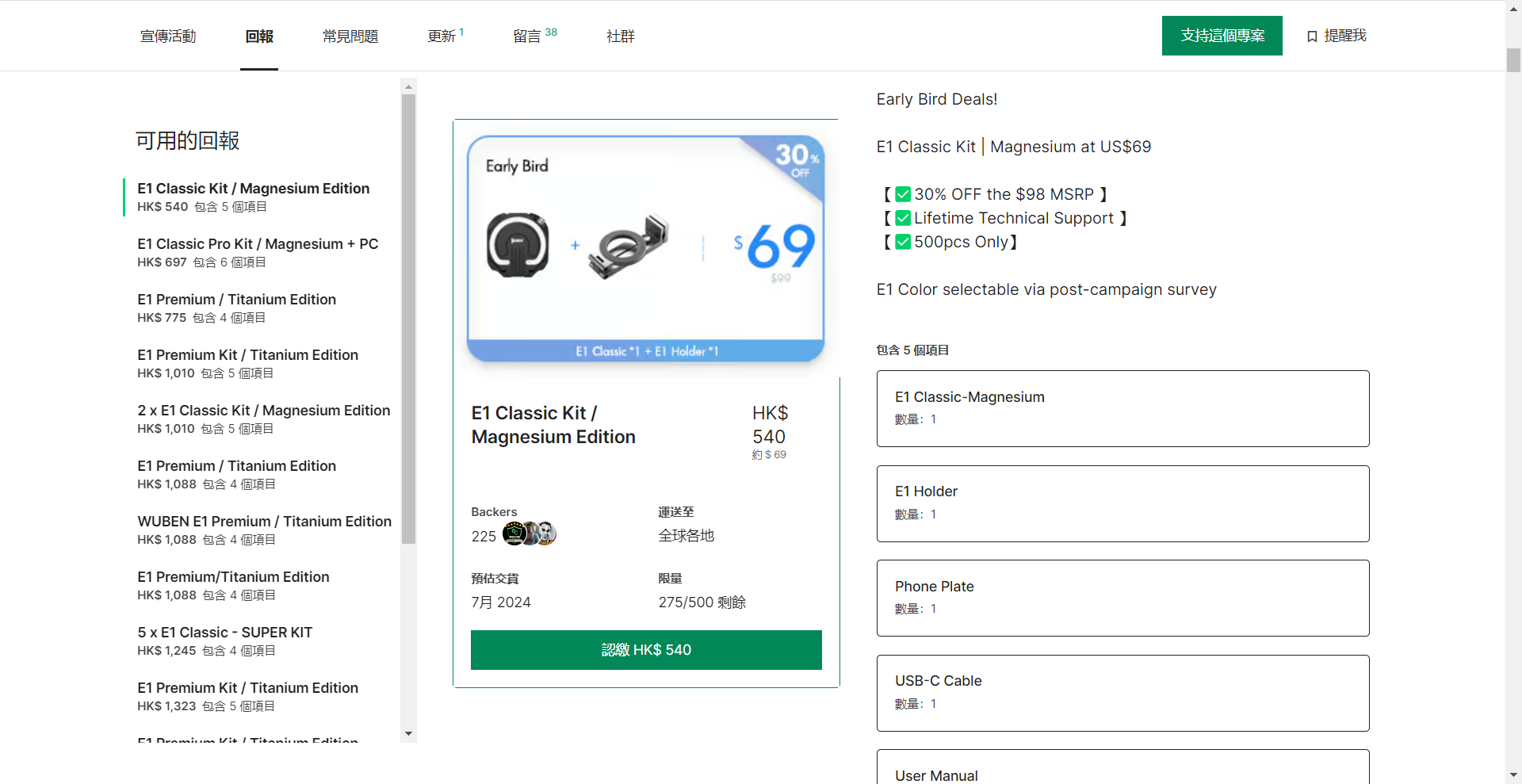Viewport: 1522px width, 784px height.
Task: Click the bookmark icon next to 提醒我
Action: (1312, 36)
